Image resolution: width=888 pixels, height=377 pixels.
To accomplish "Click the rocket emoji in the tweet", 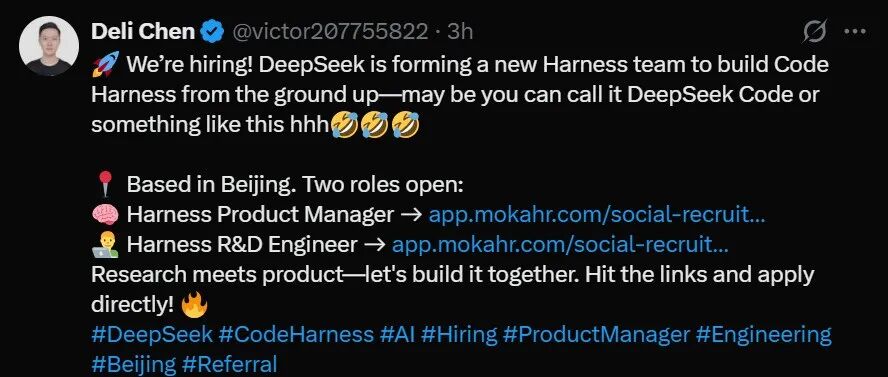I will click(105, 64).
